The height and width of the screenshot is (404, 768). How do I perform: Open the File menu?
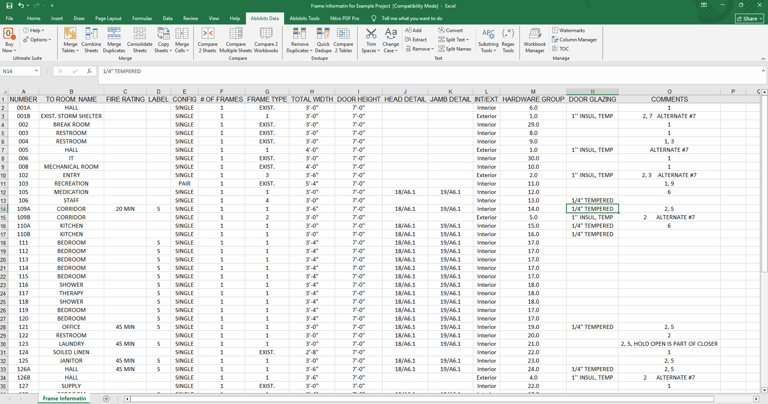[9, 18]
